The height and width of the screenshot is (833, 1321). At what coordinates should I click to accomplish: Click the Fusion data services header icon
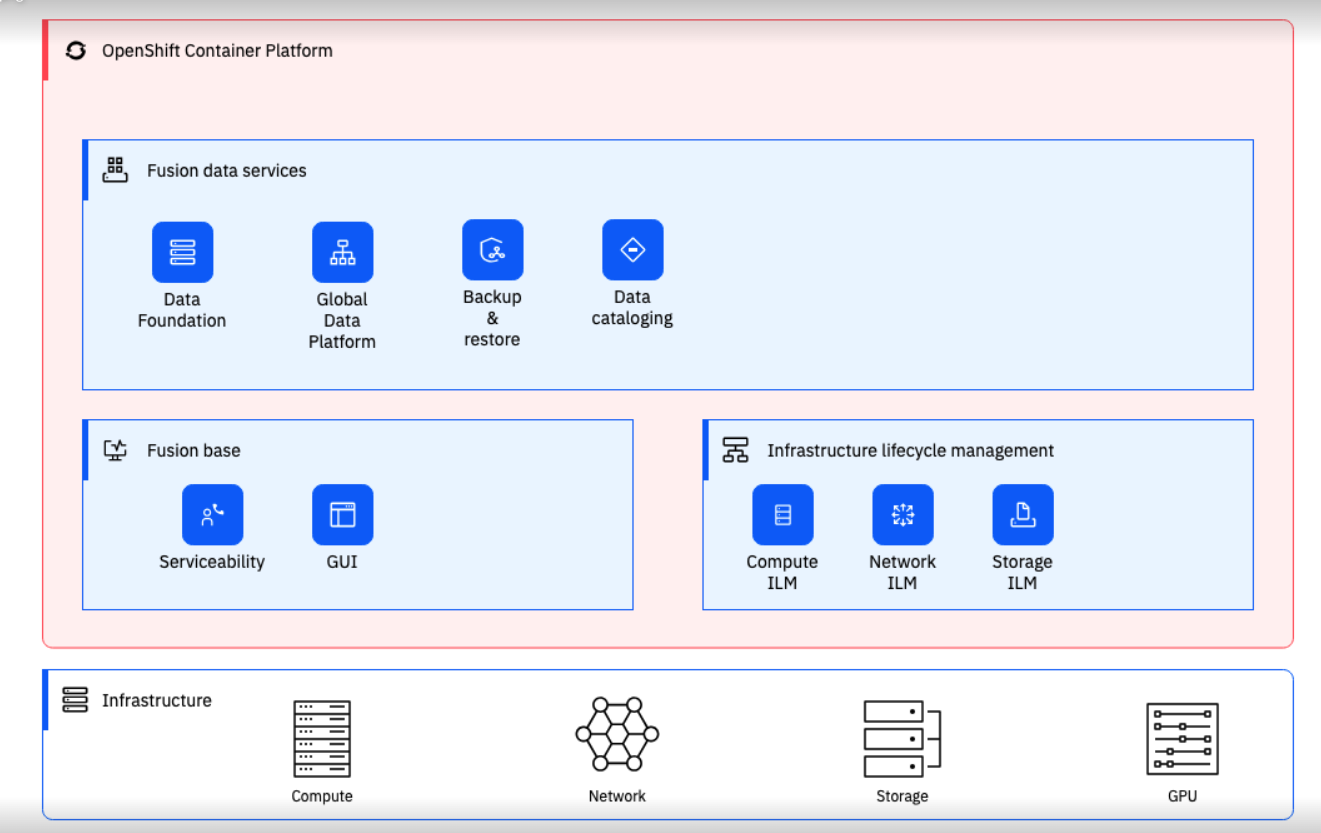coord(116,170)
